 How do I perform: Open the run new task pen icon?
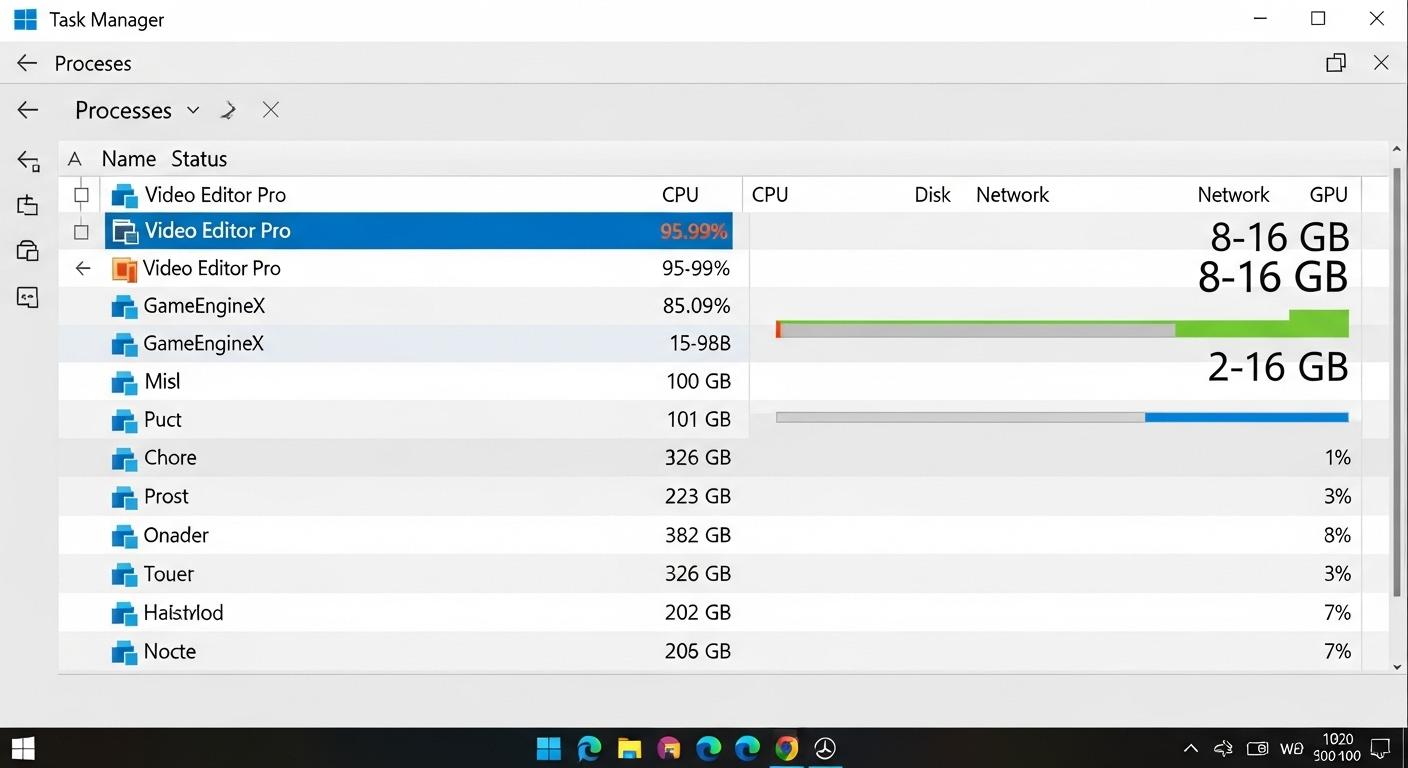coord(228,110)
